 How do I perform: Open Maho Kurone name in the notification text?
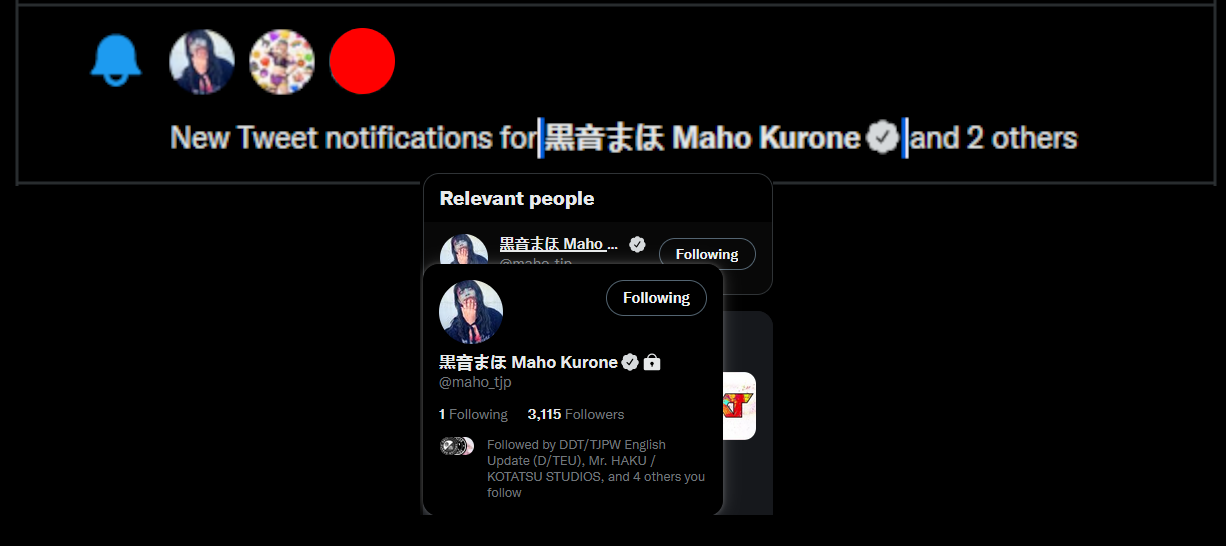point(702,137)
